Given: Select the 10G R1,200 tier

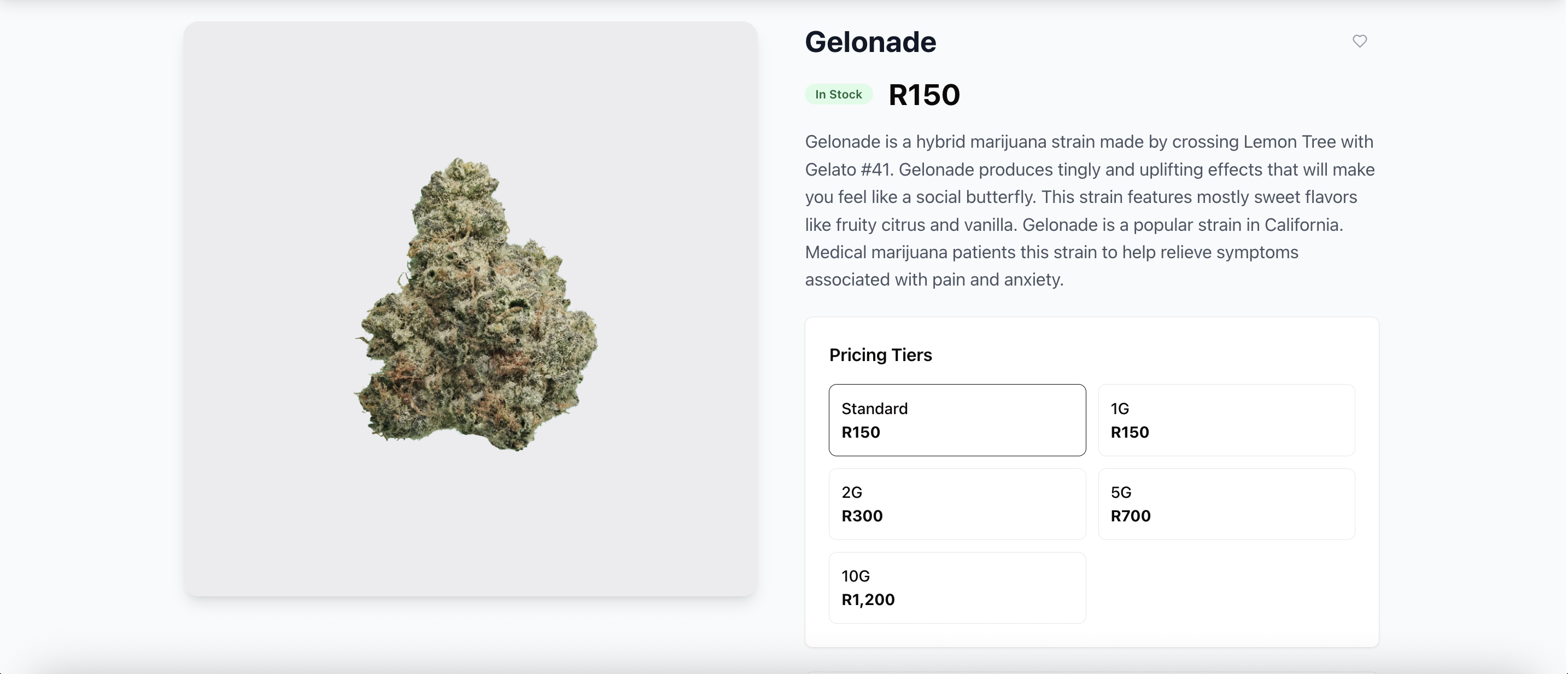Looking at the screenshot, I should (956, 587).
